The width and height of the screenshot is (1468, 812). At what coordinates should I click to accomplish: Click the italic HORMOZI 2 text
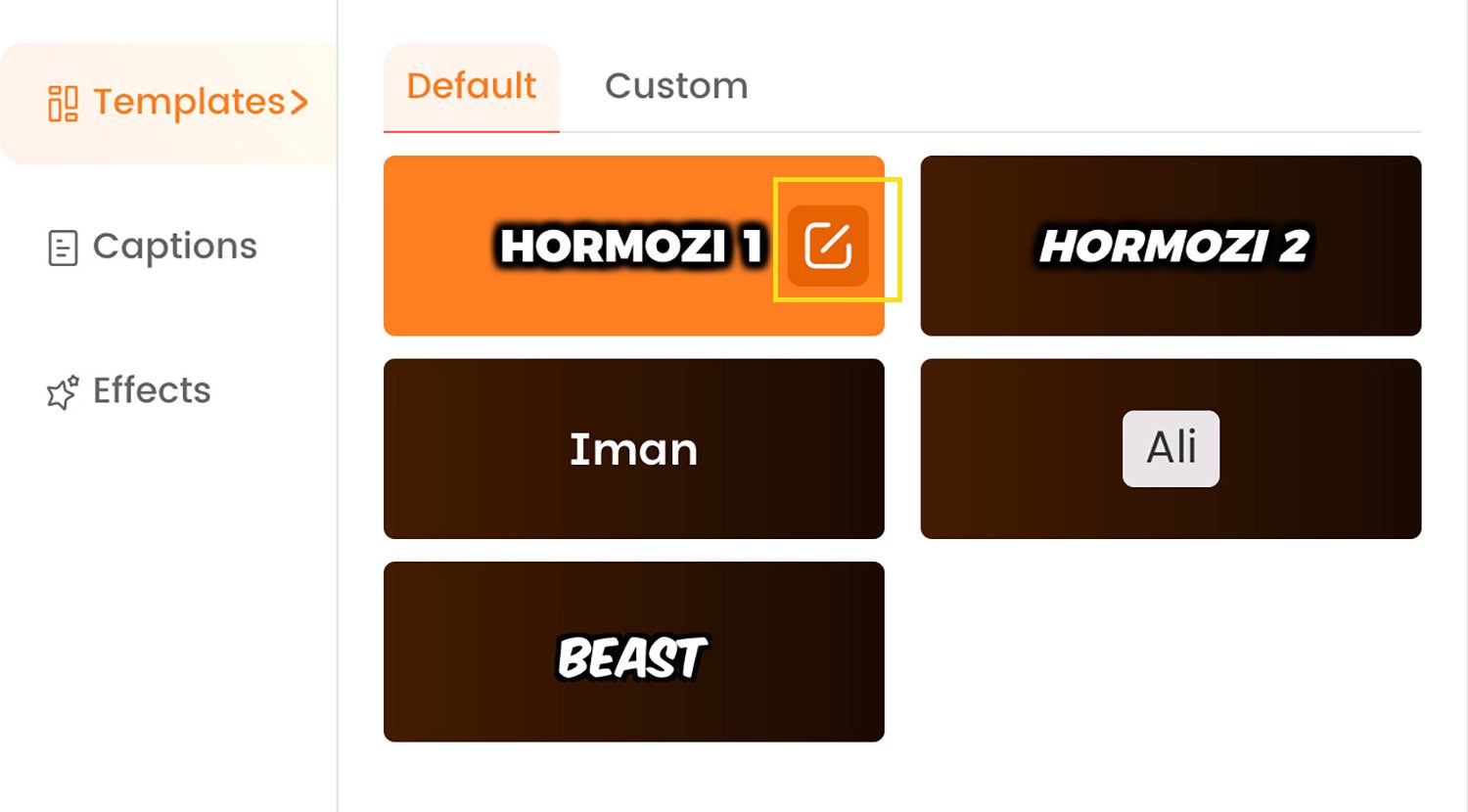(x=1173, y=247)
